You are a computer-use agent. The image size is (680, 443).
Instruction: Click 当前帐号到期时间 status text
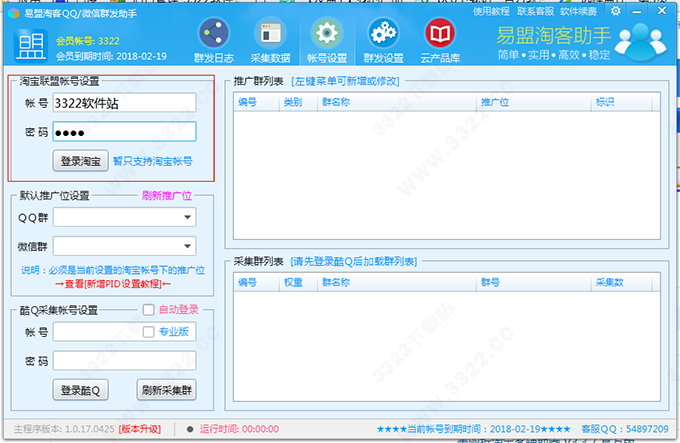(474, 429)
